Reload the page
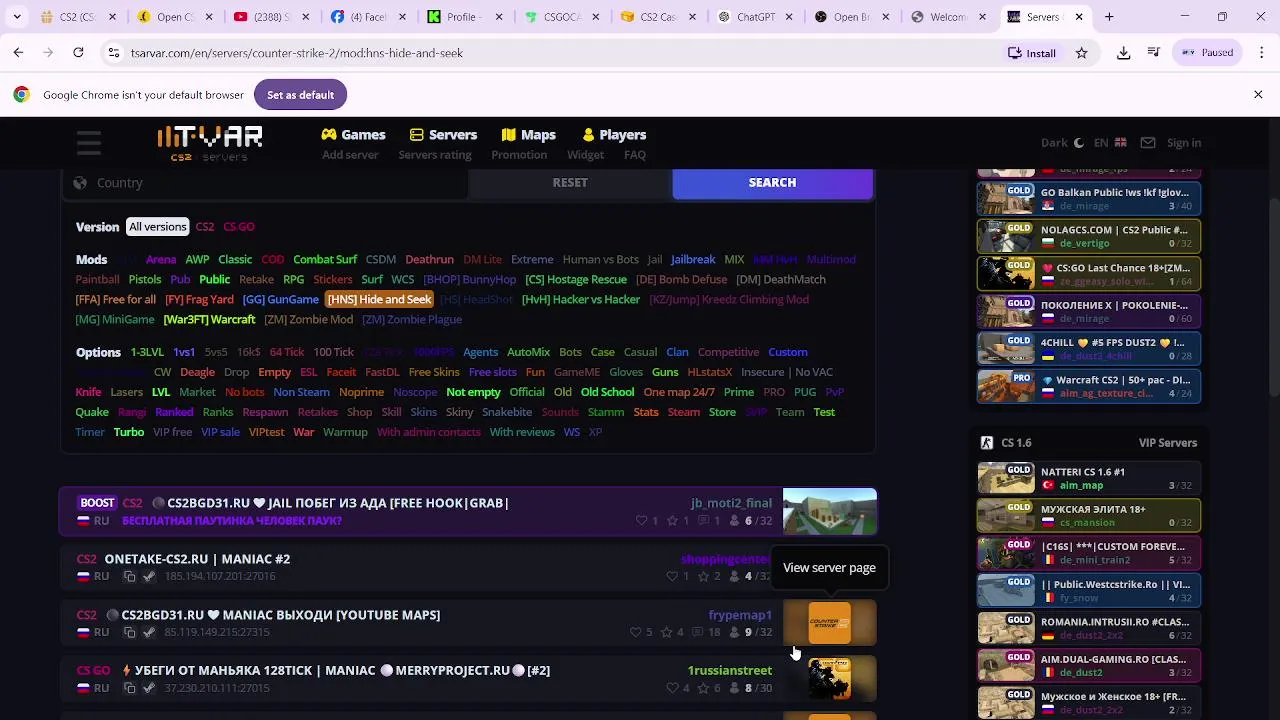The image size is (1280, 720). click(x=78, y=53)
